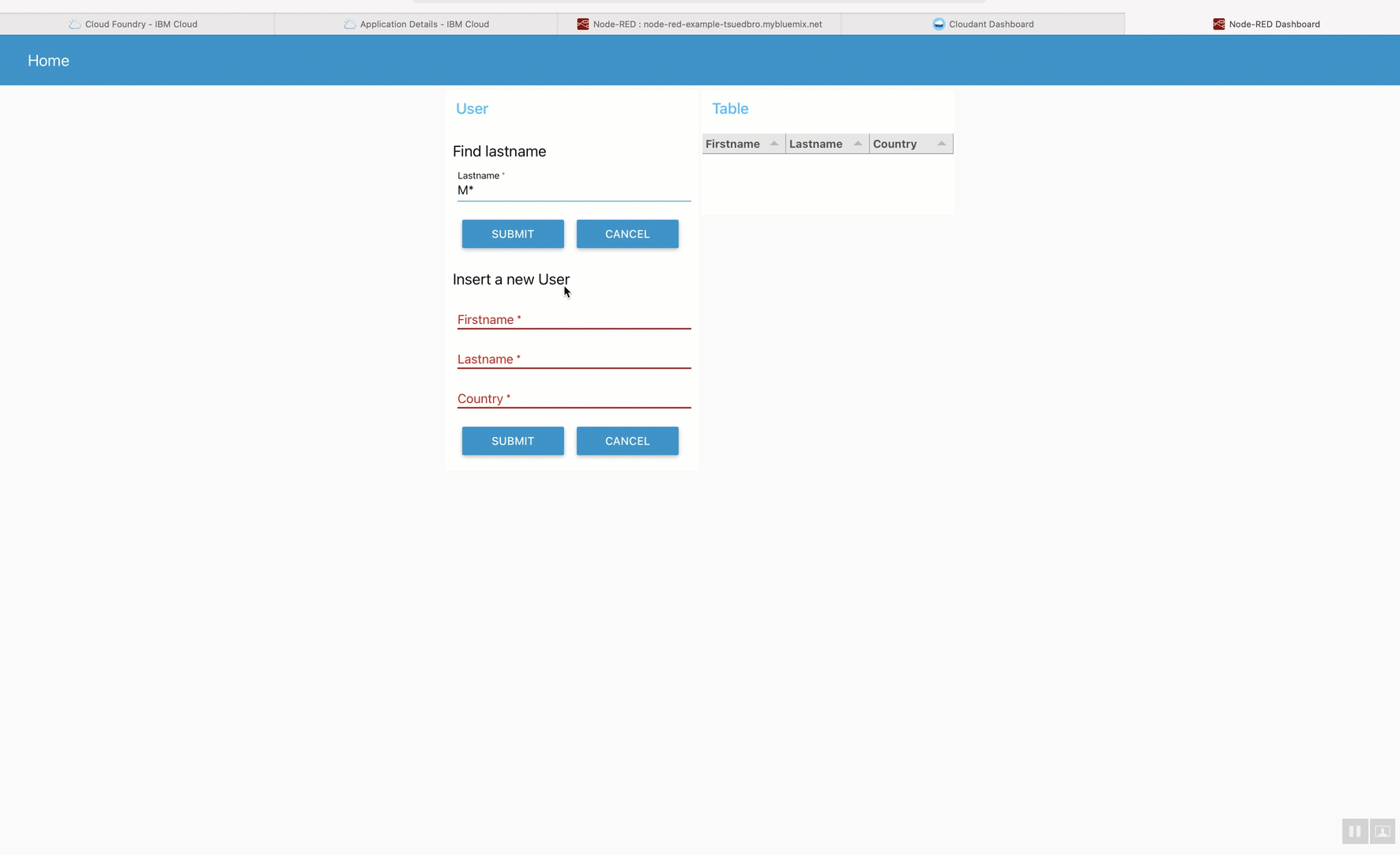Image resolution: width=1400 pixels, height=855 pixels.
Task: Click the Country column header
Action: [x=911, y=144]
